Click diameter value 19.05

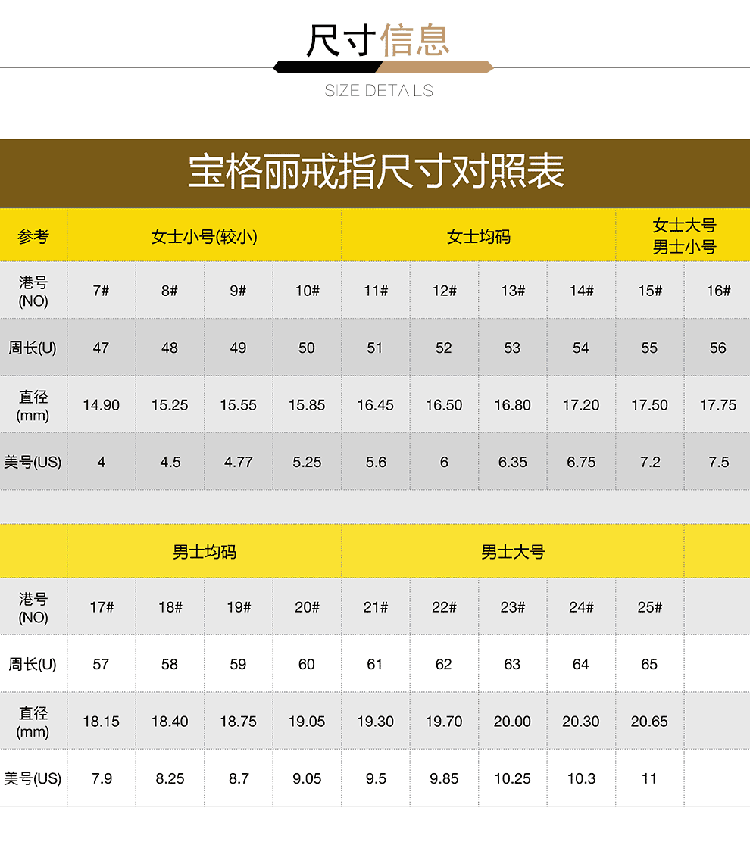tap(307, 721)
